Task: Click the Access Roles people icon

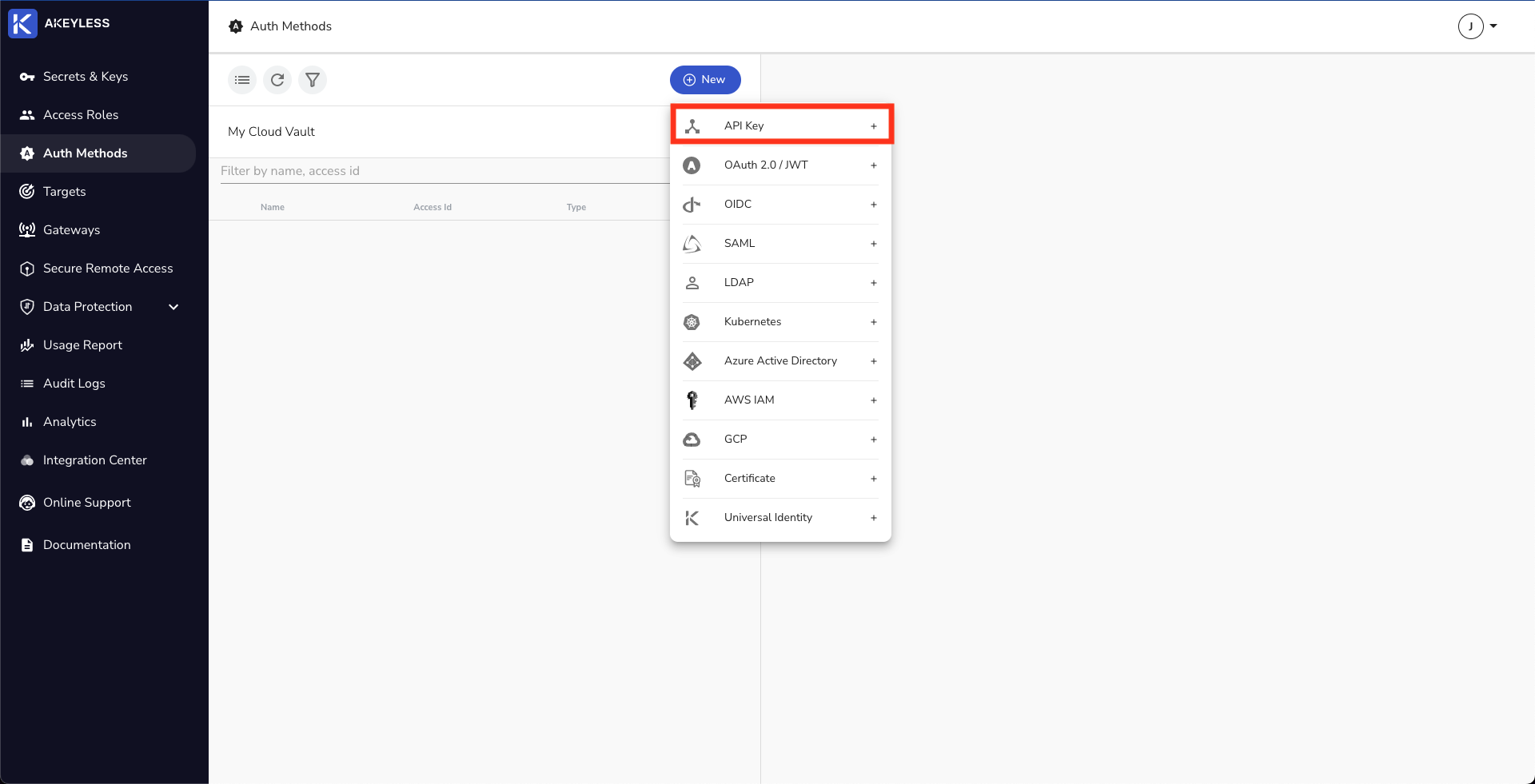Action: point(27,115)
